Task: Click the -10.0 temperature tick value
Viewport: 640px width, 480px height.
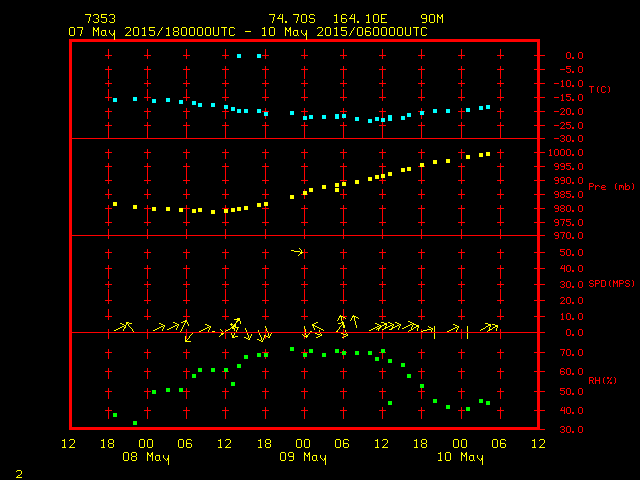Action: pos(569,84)
